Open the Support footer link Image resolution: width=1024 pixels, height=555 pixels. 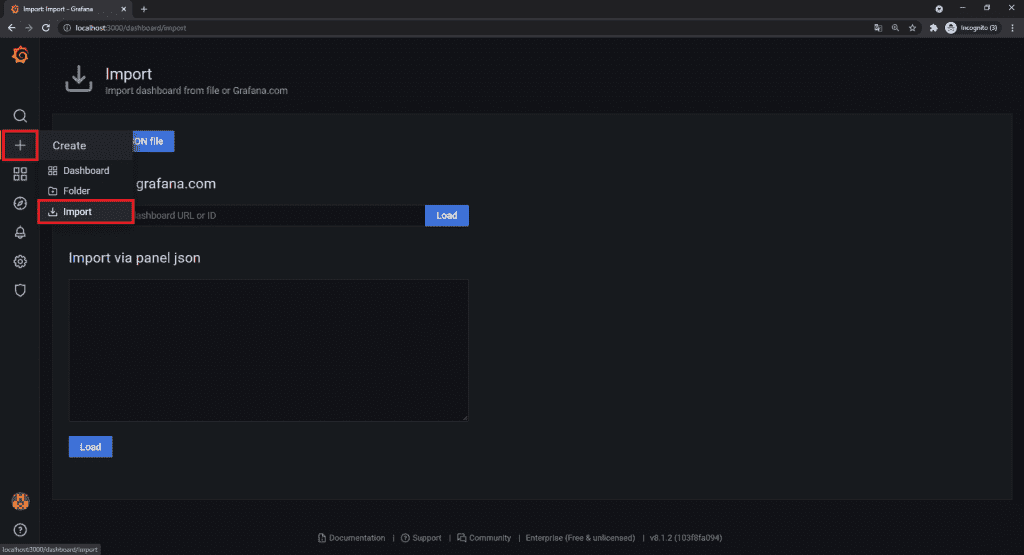point(421,538)
